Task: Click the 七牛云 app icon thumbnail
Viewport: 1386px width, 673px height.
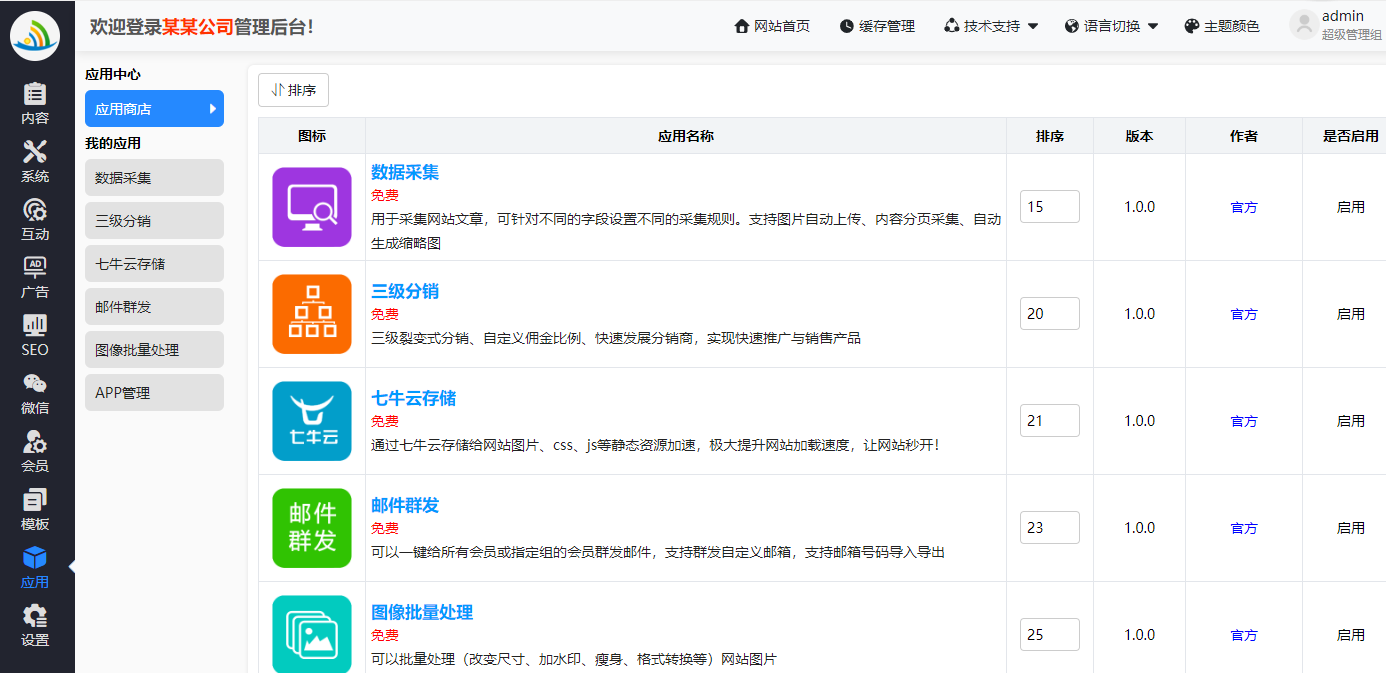Action: 312,421
